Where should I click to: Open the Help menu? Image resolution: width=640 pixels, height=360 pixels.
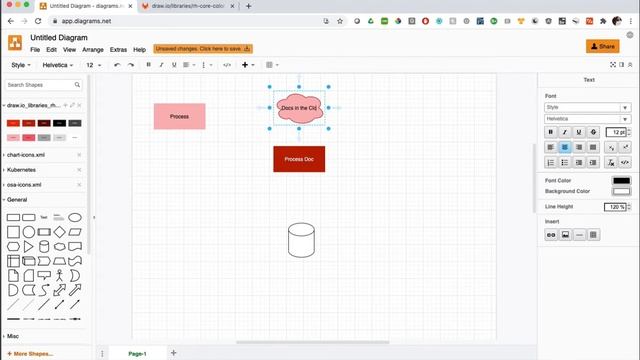point(140,49)
